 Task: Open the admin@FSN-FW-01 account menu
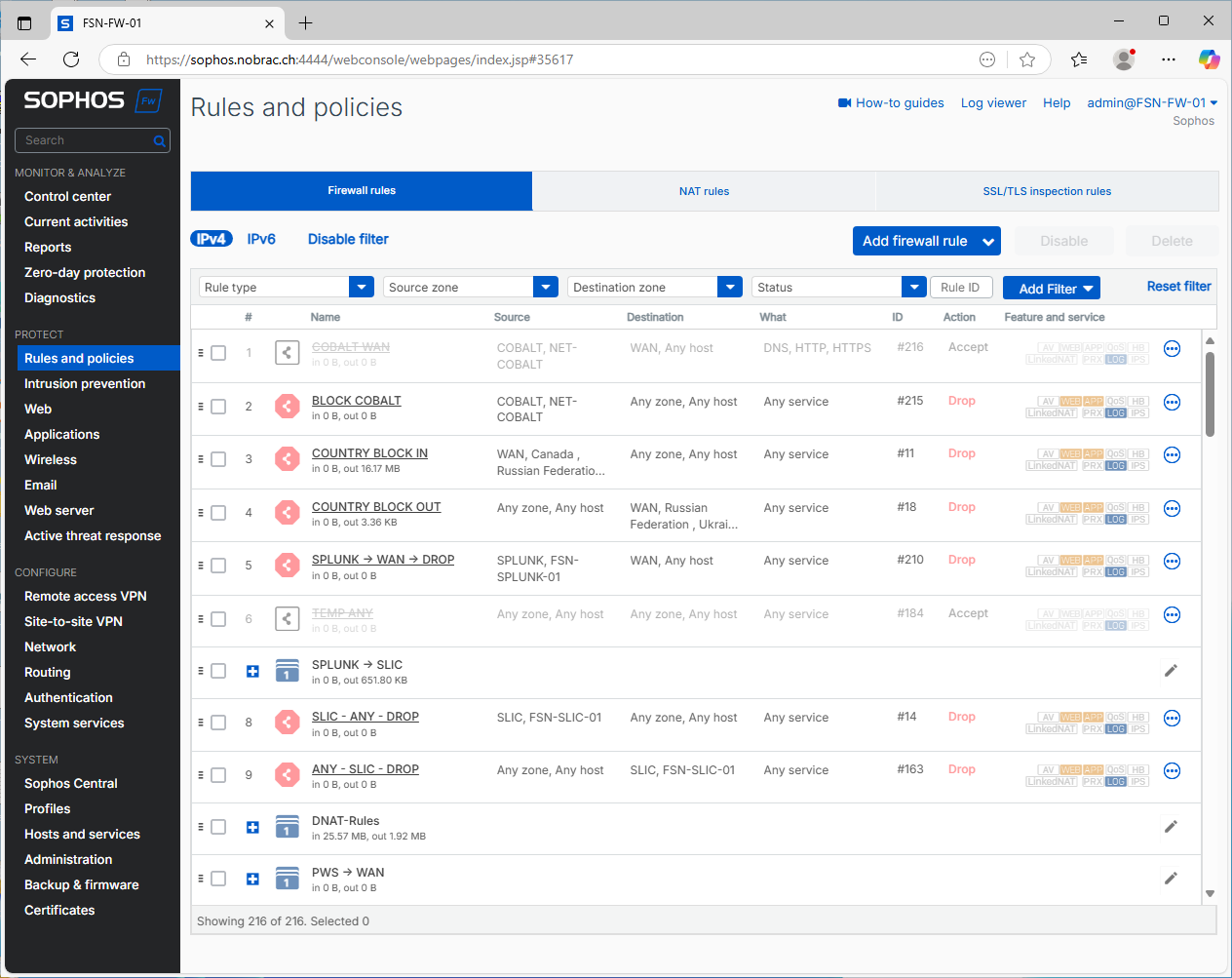[1152, 102]
